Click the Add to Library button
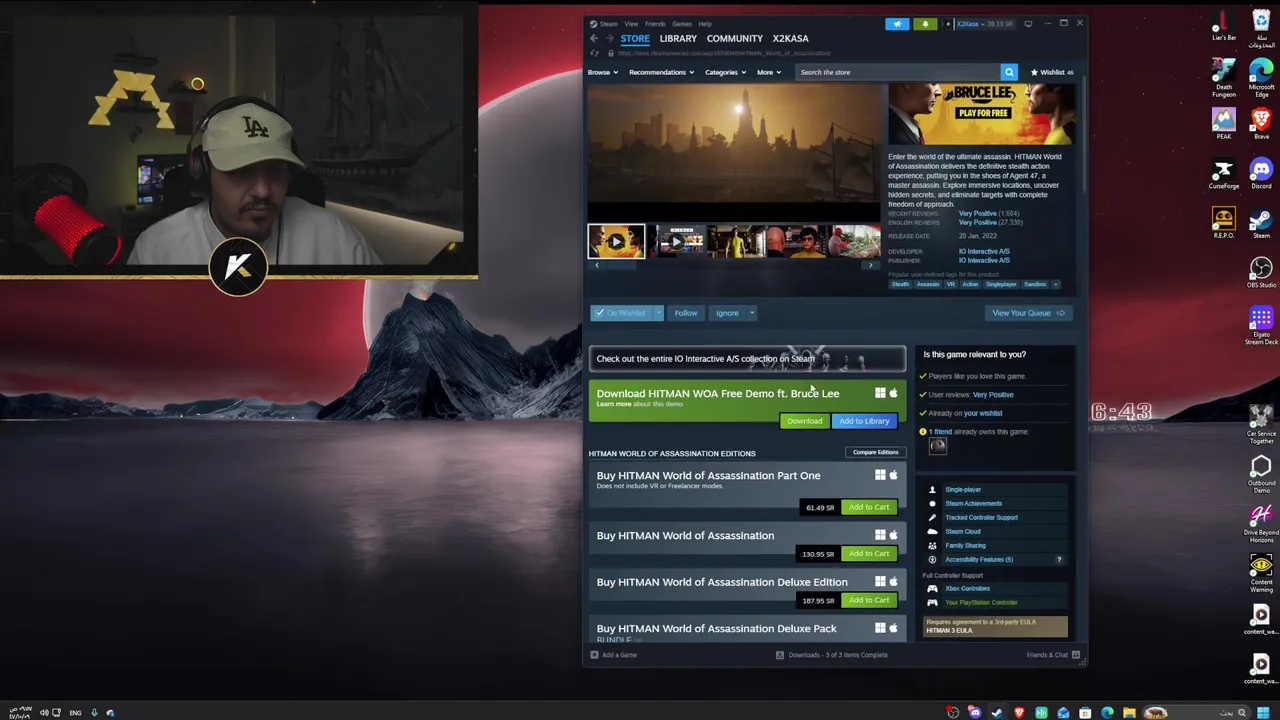 [x=864, y=421]
